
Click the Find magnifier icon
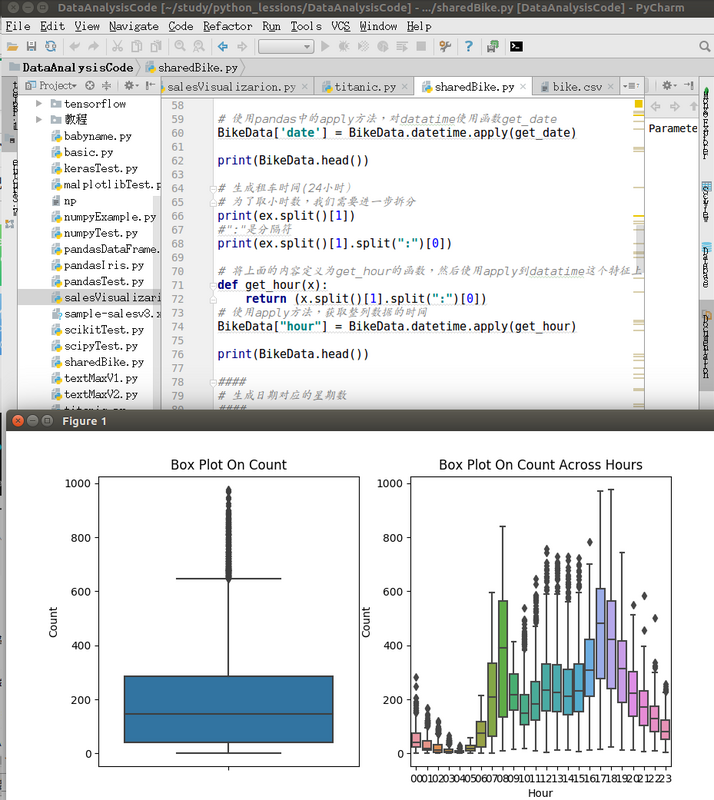click(180, 46)
